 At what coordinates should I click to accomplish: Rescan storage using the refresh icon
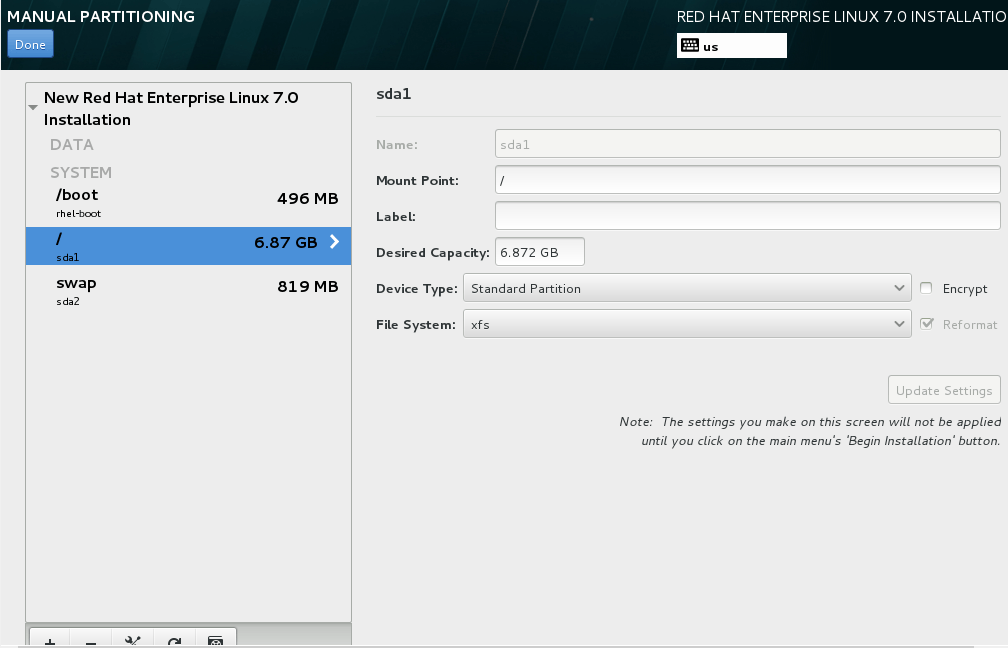(x=174, y=640)
